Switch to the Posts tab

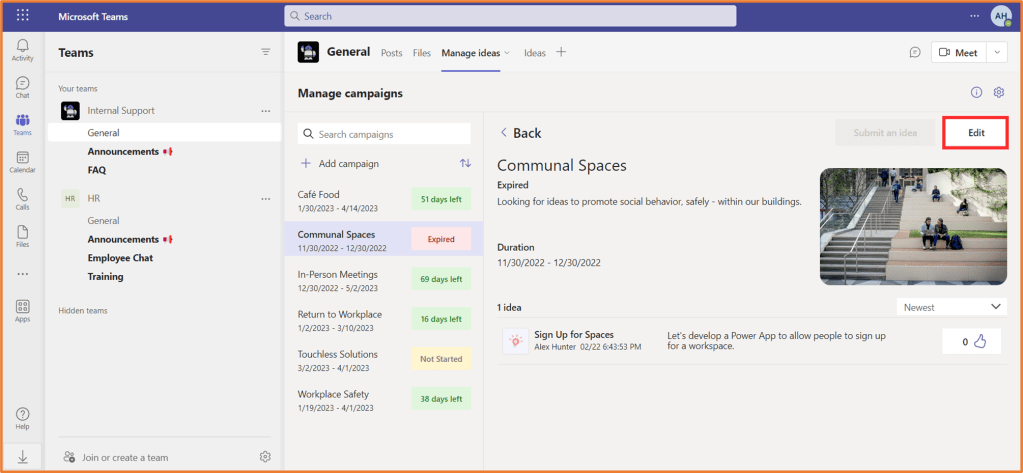(x=391, y=53)
